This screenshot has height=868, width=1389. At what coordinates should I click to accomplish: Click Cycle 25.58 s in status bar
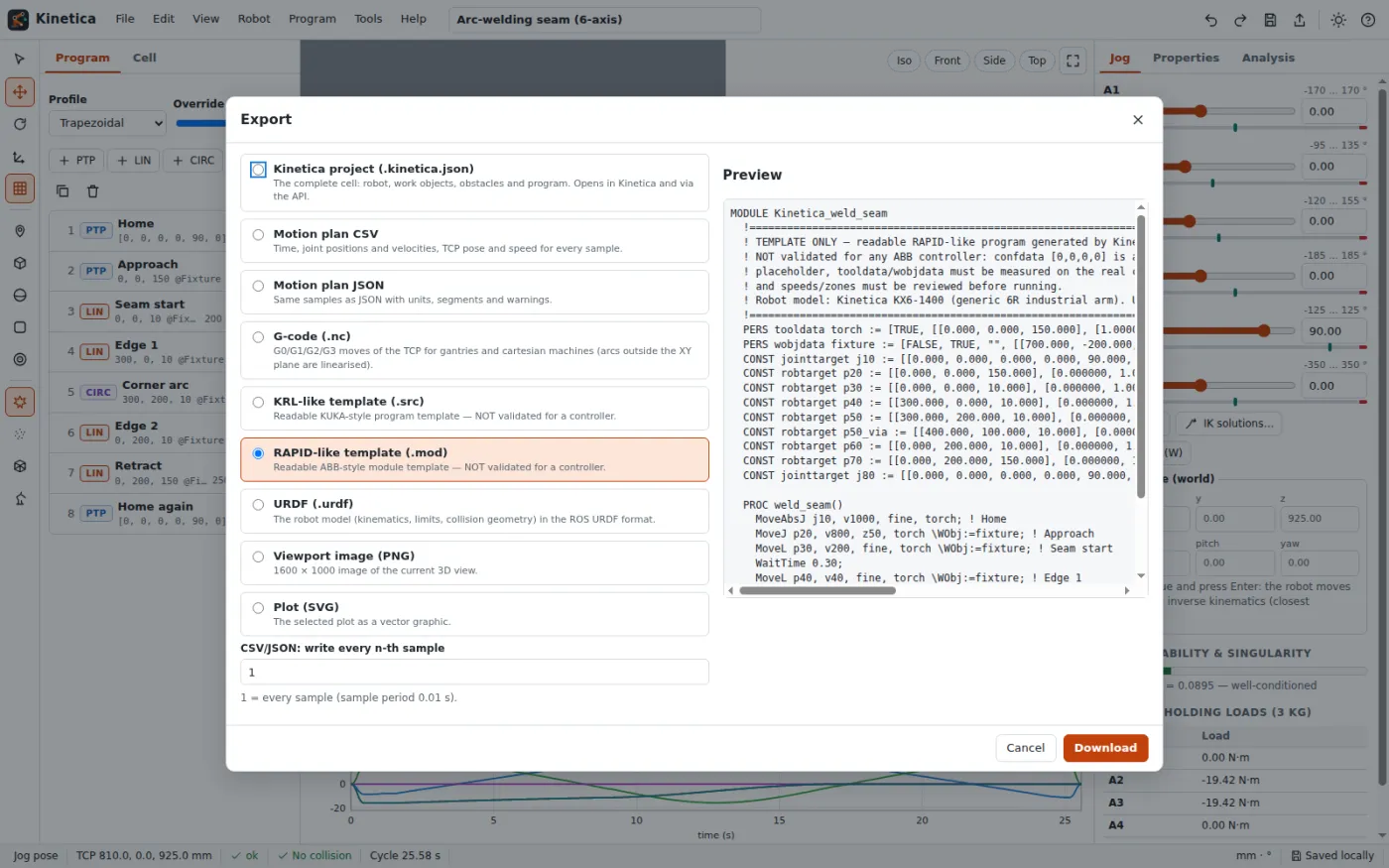405,855
